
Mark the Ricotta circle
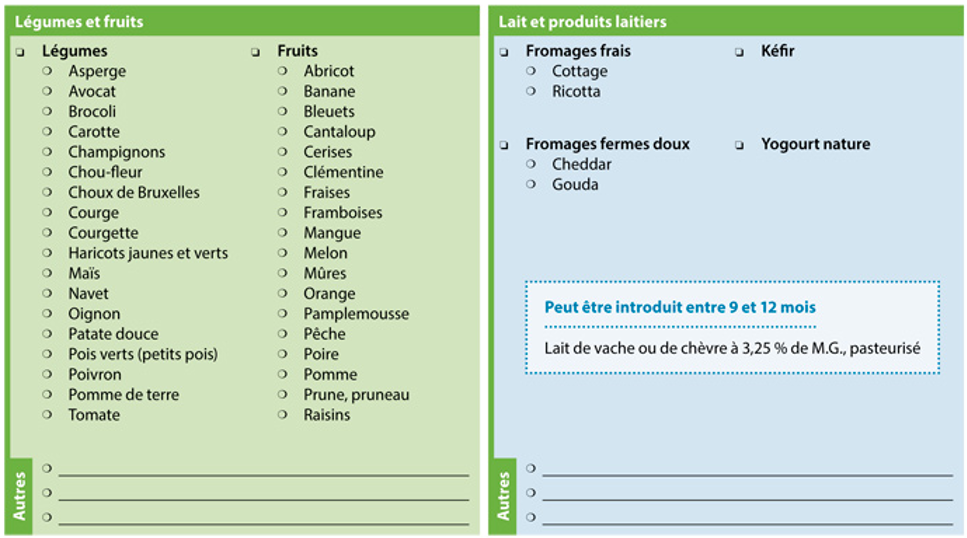click(x=531, y=91)
